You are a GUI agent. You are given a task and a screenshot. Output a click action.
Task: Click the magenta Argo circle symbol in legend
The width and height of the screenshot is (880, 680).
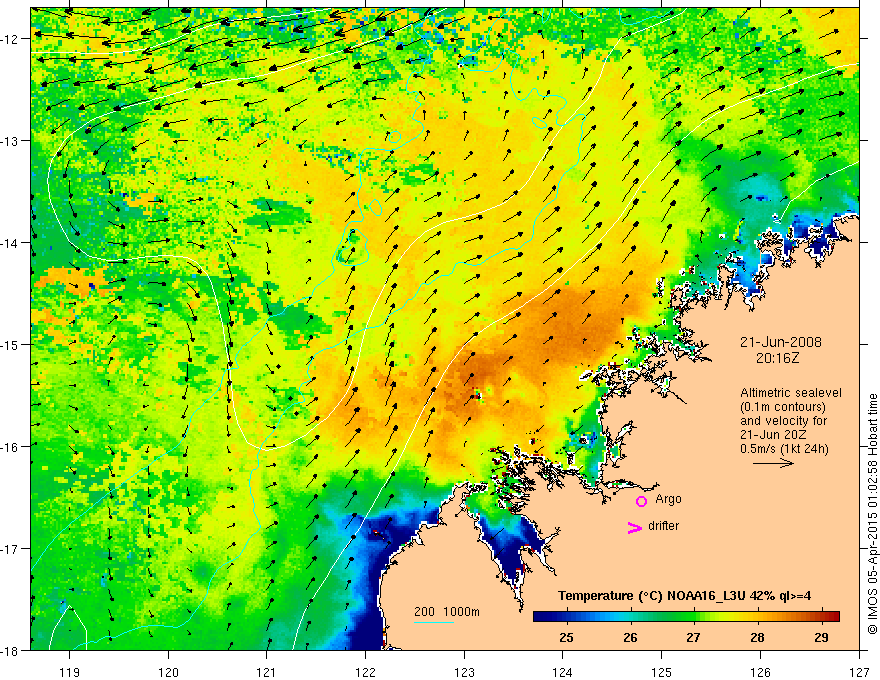pos(641,501)
